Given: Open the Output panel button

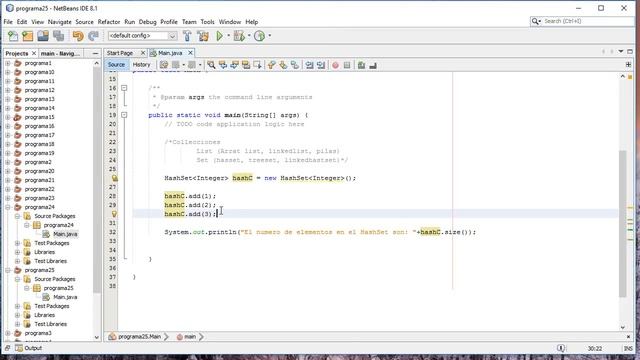Looking at the screenshot, I should pyautogui.click(x=29, y=348).
